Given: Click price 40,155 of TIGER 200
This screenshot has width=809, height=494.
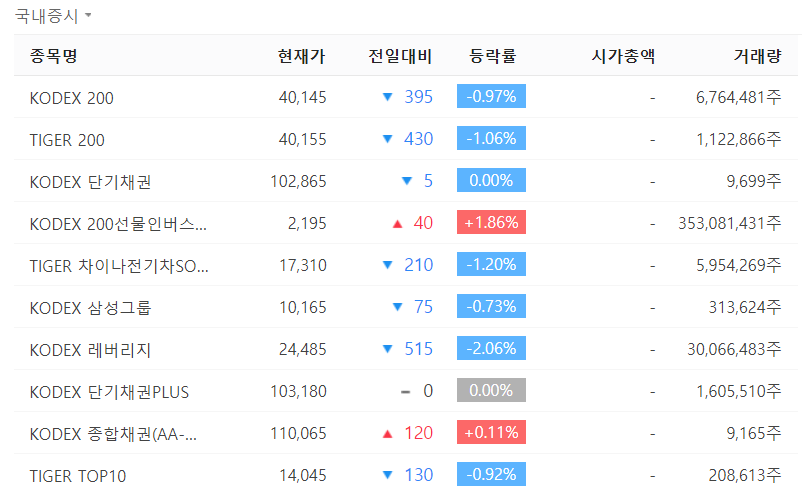Looking at the screenshot, I should pos(302,139).
